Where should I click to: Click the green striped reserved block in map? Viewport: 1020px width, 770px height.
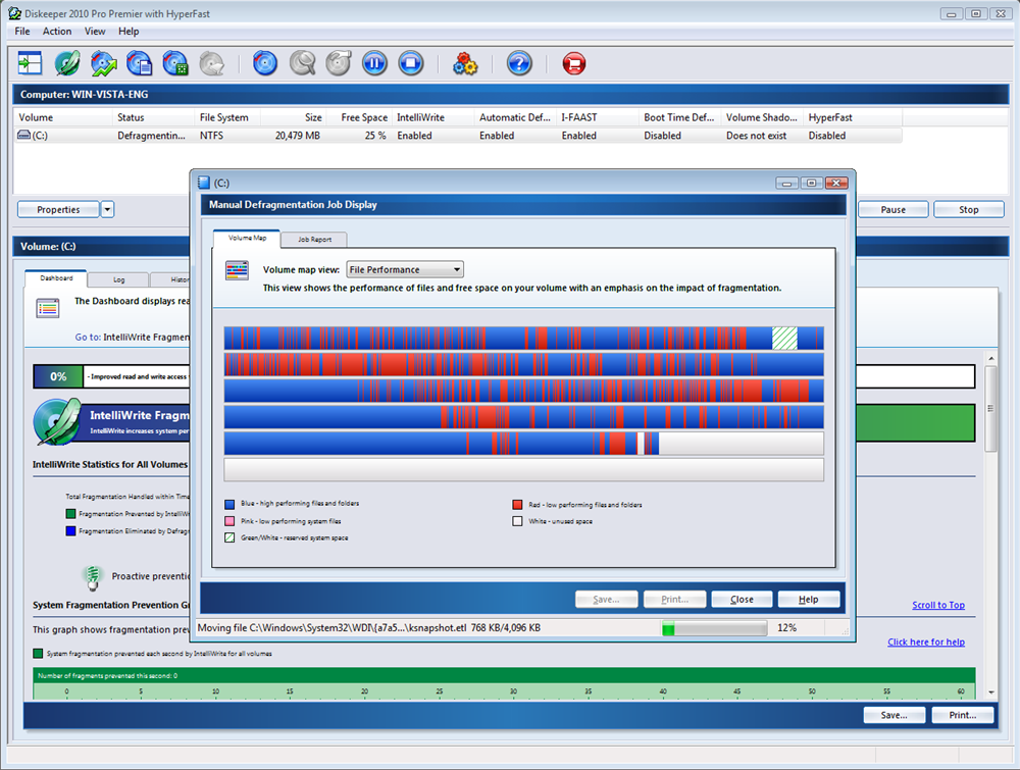[x=785, y=338]
